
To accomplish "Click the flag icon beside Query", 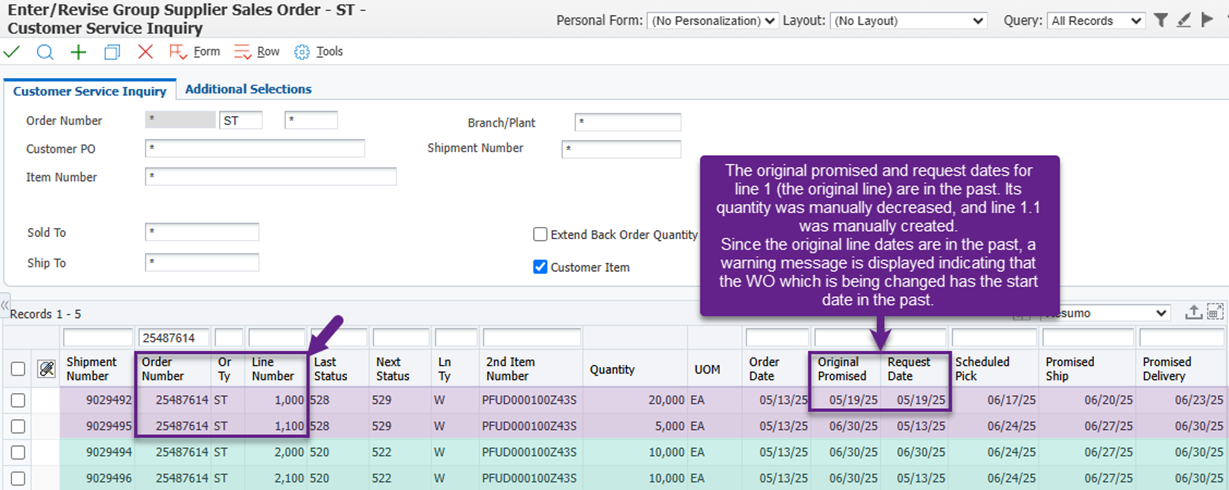I will pyautogui.click(x=1208, y=20).
